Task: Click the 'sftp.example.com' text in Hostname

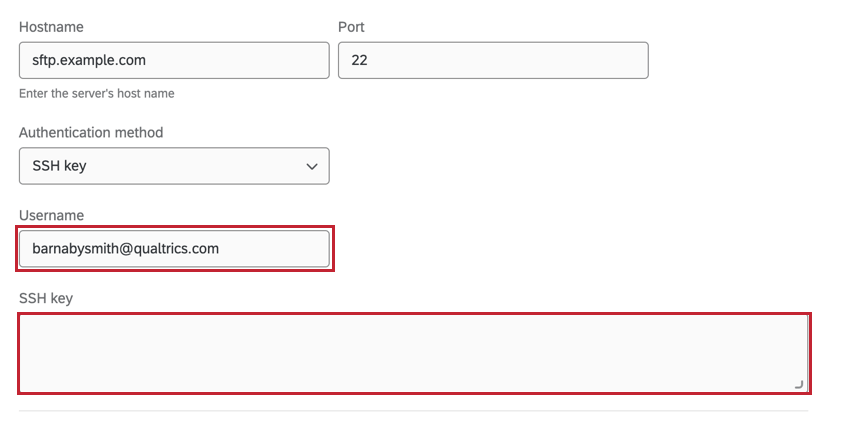Action: (x=89, y=60)
